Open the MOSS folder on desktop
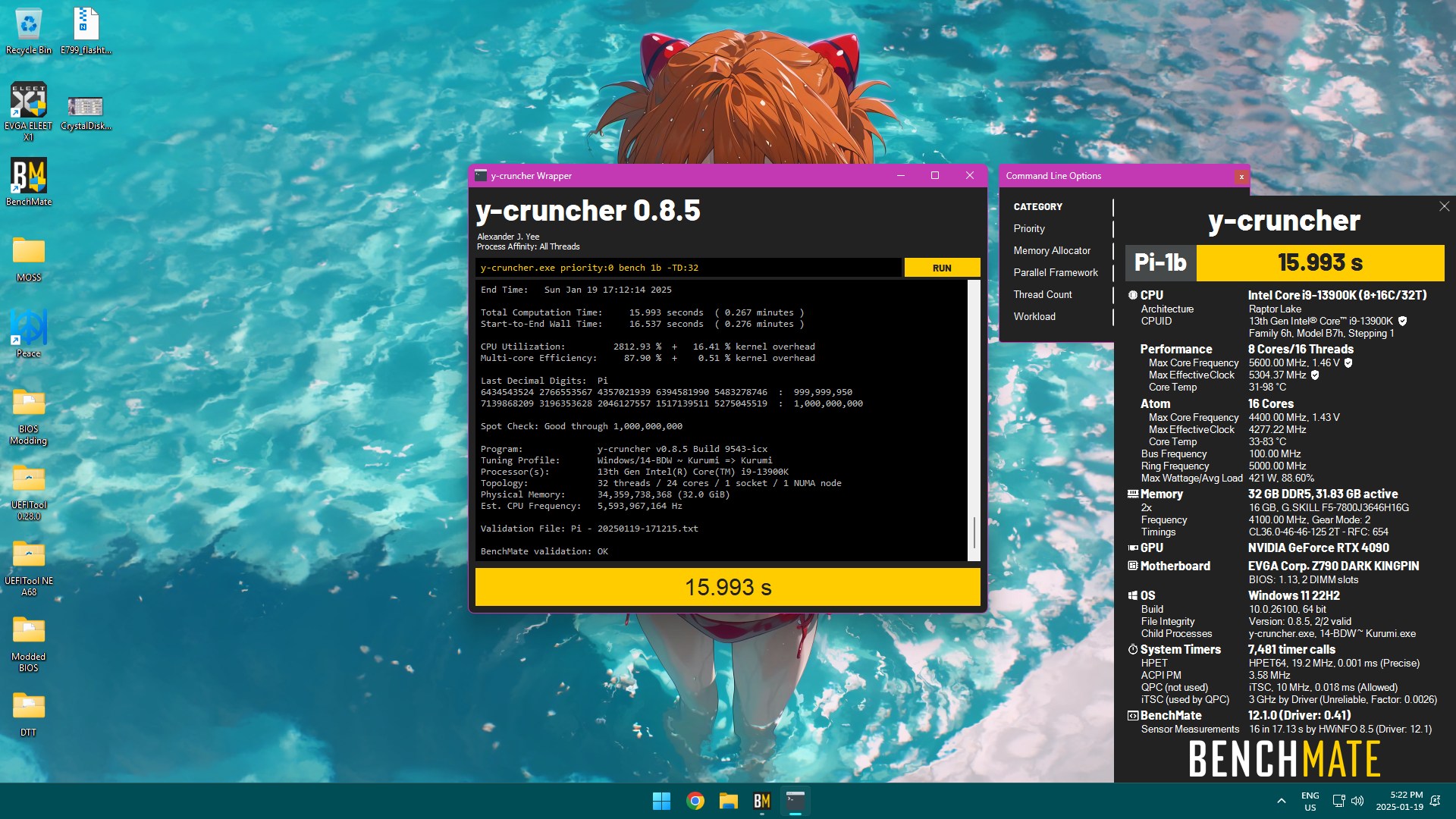This screenshot has height=819, width=1456. point(29,259)
